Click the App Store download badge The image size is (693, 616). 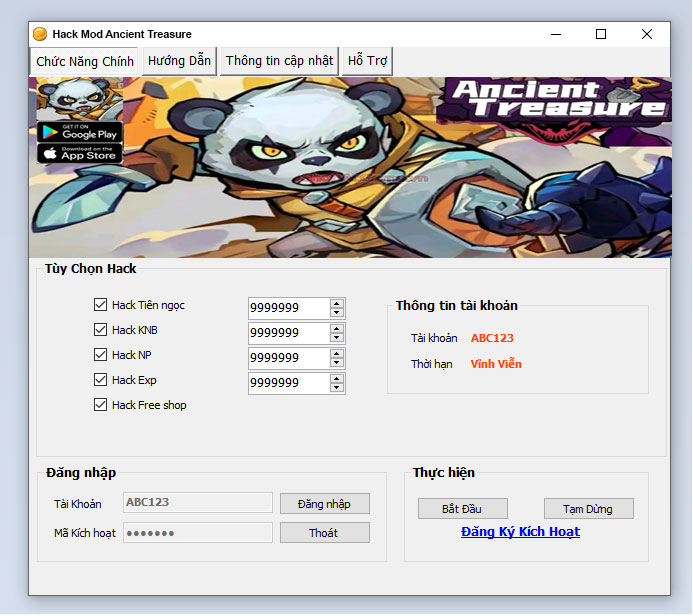80,153
